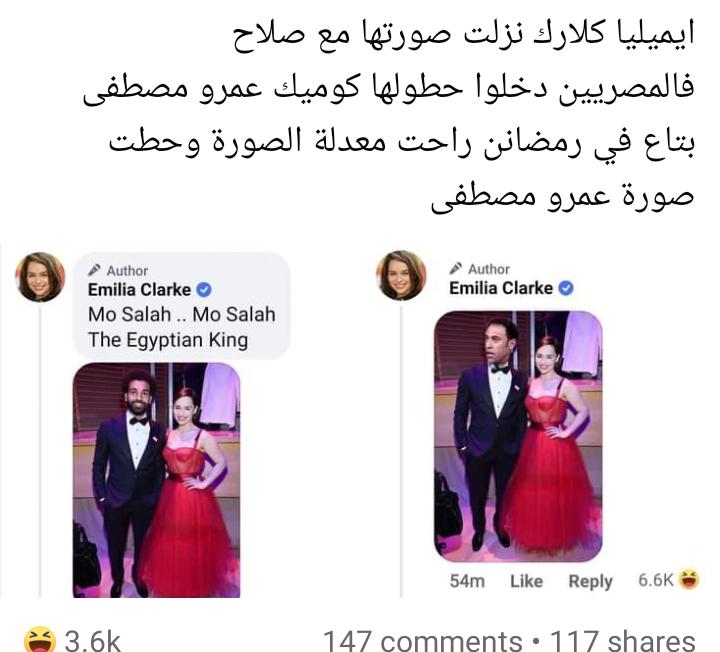Like the right comment

(x=526, y=581)
